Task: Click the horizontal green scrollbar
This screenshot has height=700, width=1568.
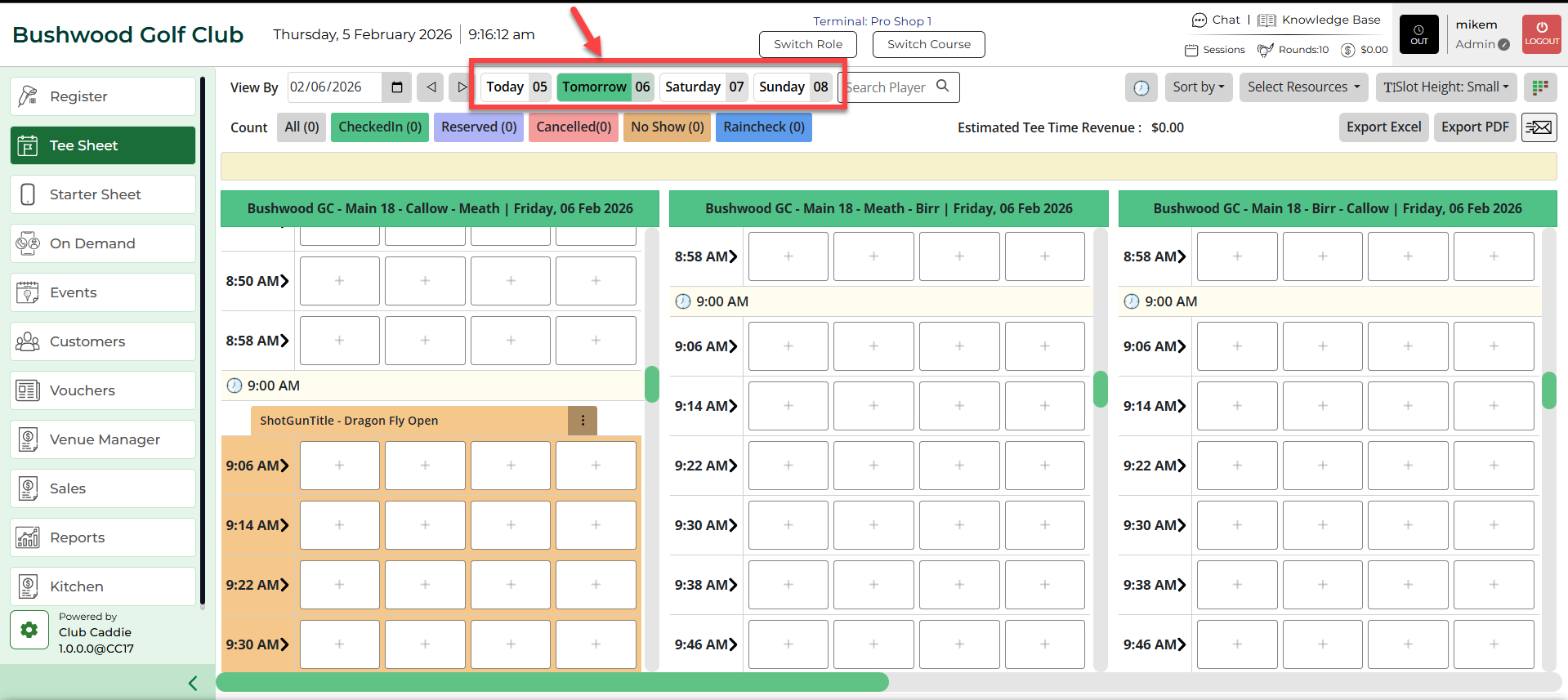Action: (x=552, y=682)
